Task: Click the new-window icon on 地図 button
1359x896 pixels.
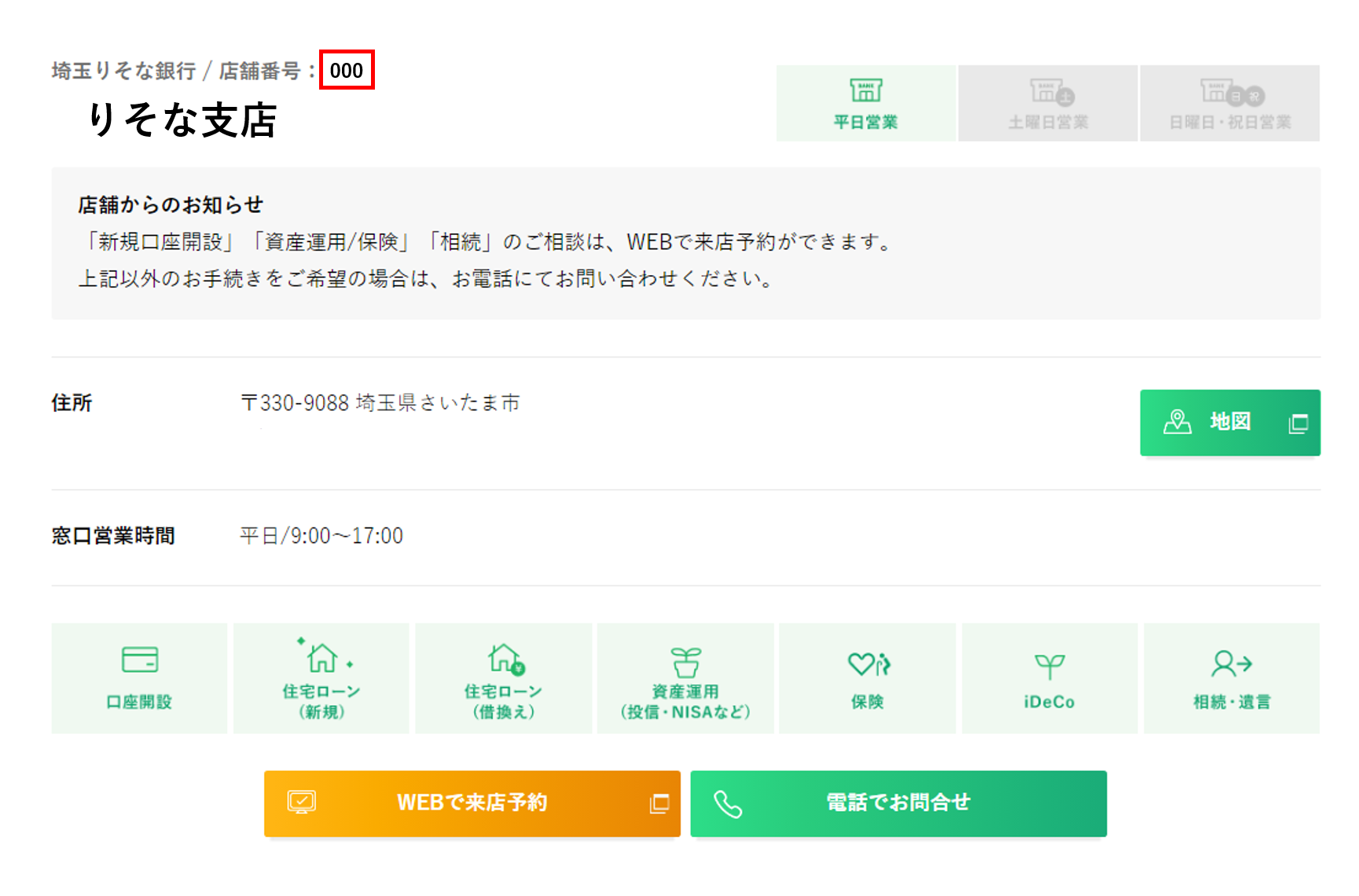Action: point(1298,424)
